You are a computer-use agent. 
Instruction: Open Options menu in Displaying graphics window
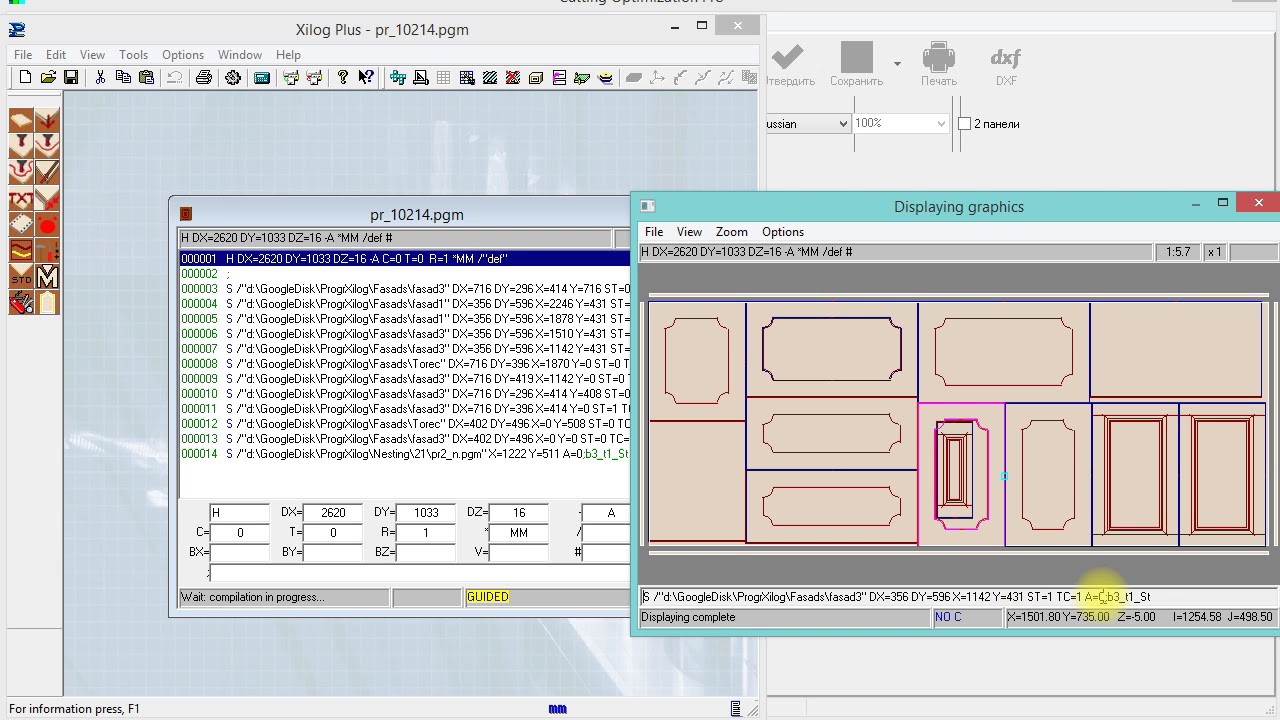(x=783, y=231)
